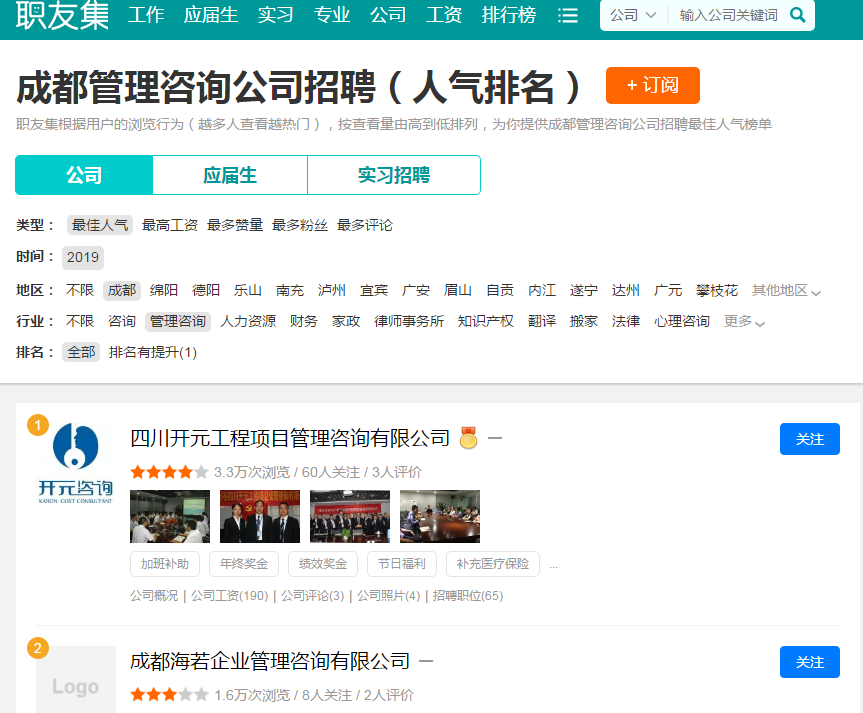Click the gold medal icon beside 四川开元
This screenshot has width=863, height=713.
coord(468,438)
